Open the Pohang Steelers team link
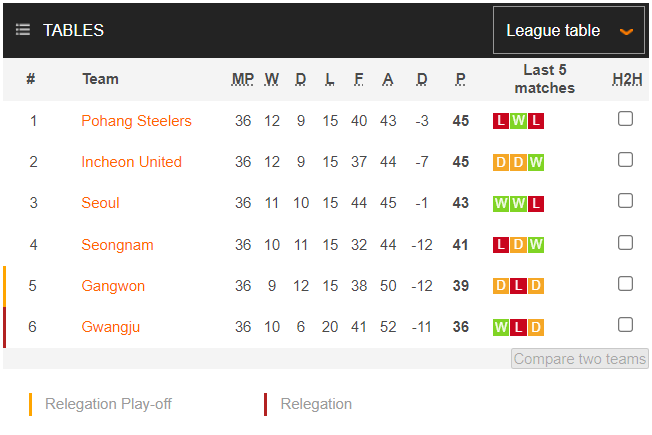 (x=136, y=121)
